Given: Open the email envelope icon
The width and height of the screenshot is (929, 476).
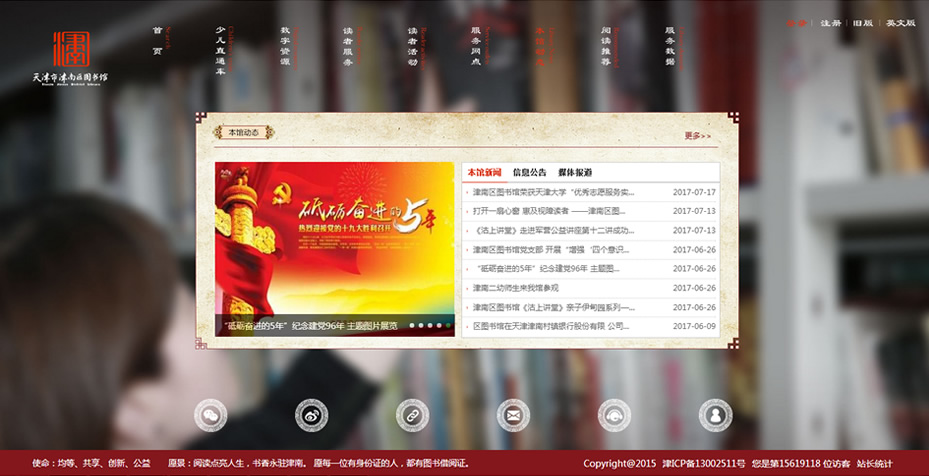Looking at the screenshot, I should pos(513,414).
